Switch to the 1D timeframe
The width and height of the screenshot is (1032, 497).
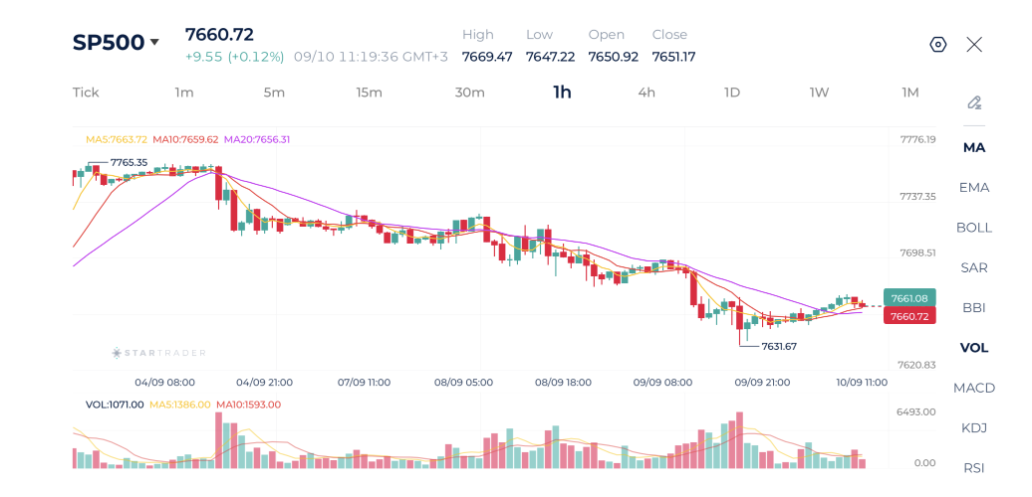click(x=732, y=92)
